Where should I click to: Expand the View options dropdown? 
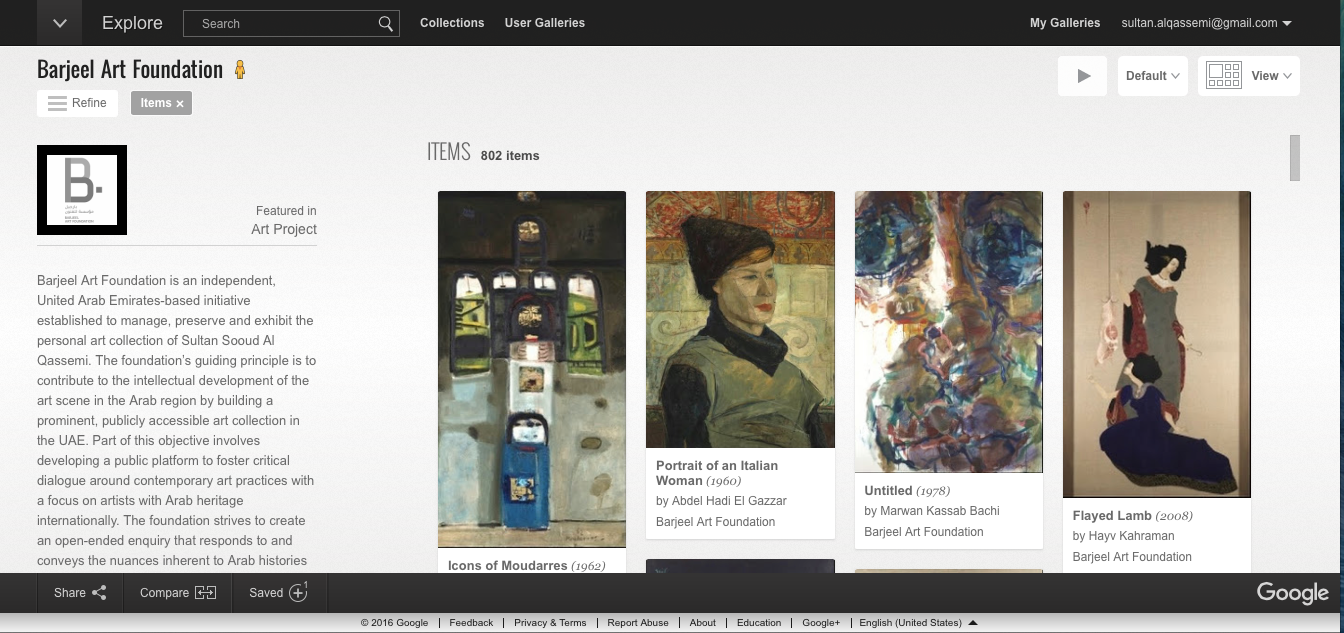coord(1272,76)
